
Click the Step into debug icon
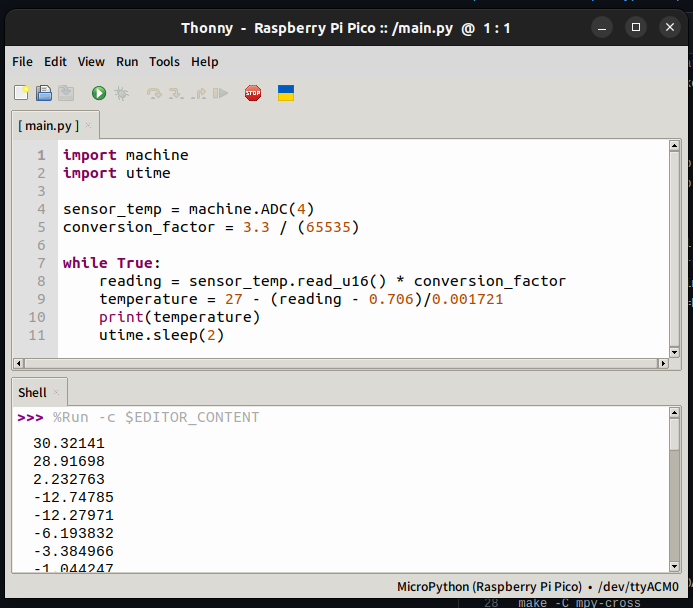(176, 93)
